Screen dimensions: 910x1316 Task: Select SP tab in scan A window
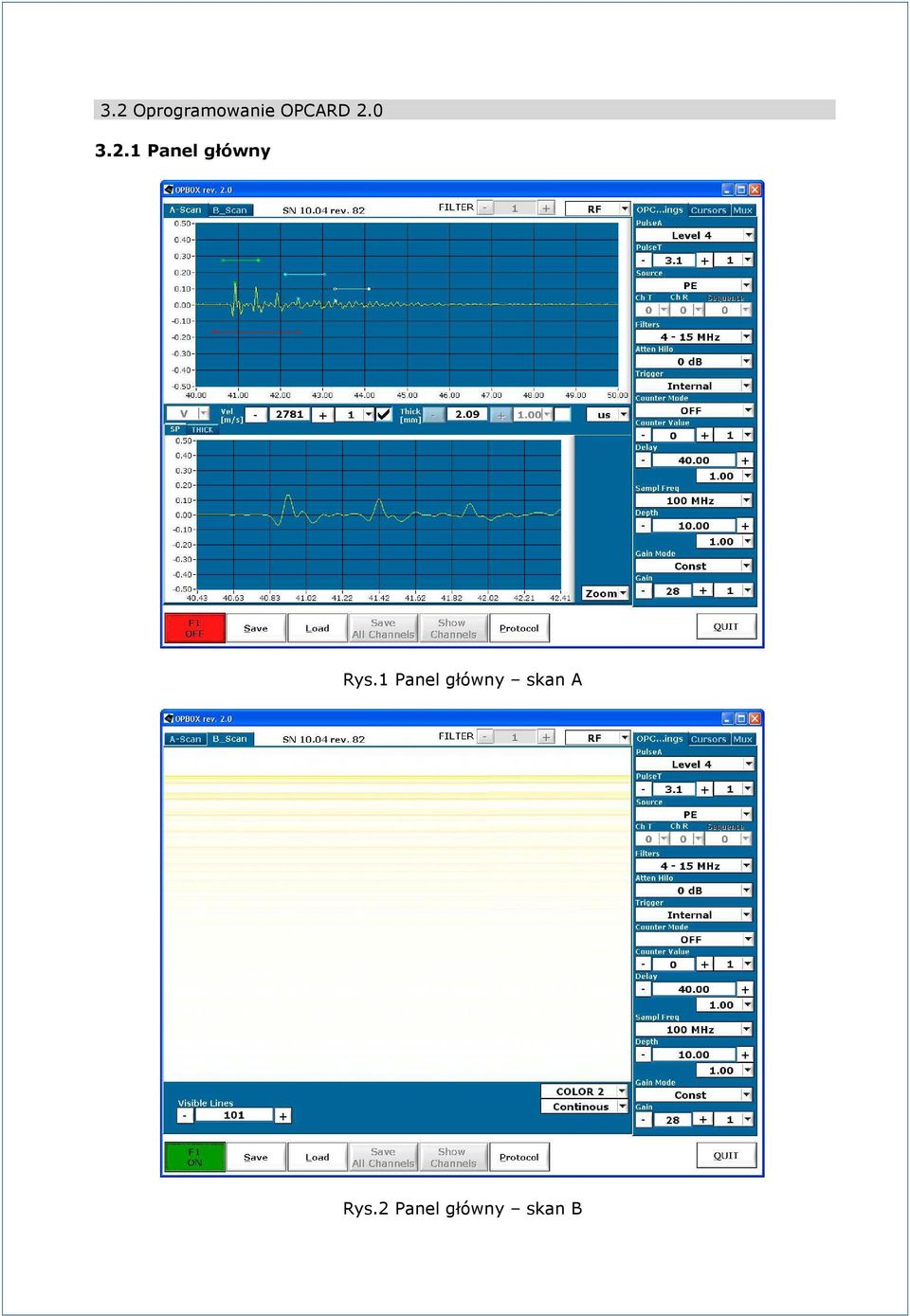coord(175,429)
